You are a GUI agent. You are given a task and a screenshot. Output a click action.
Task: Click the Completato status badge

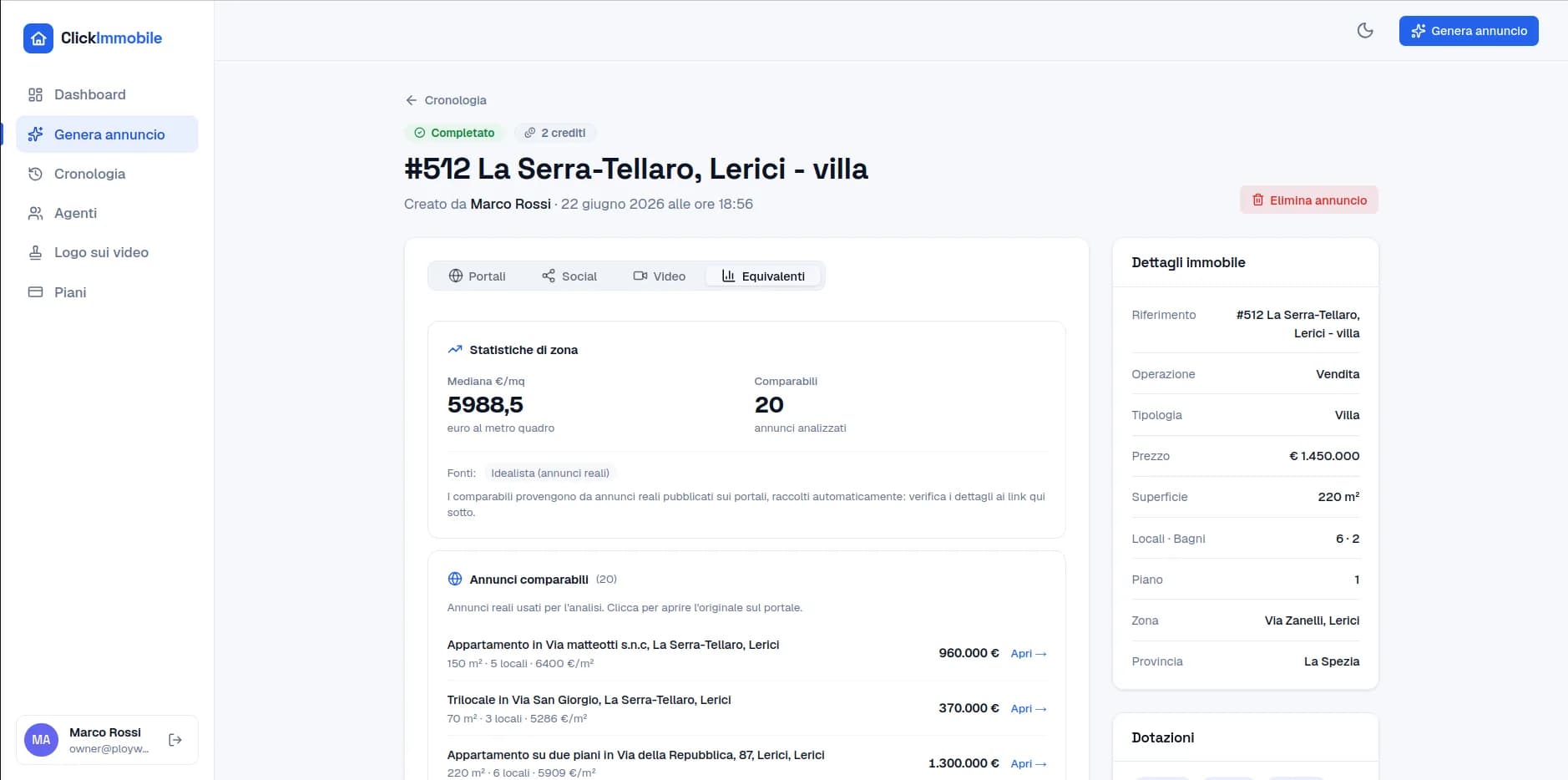454,133
